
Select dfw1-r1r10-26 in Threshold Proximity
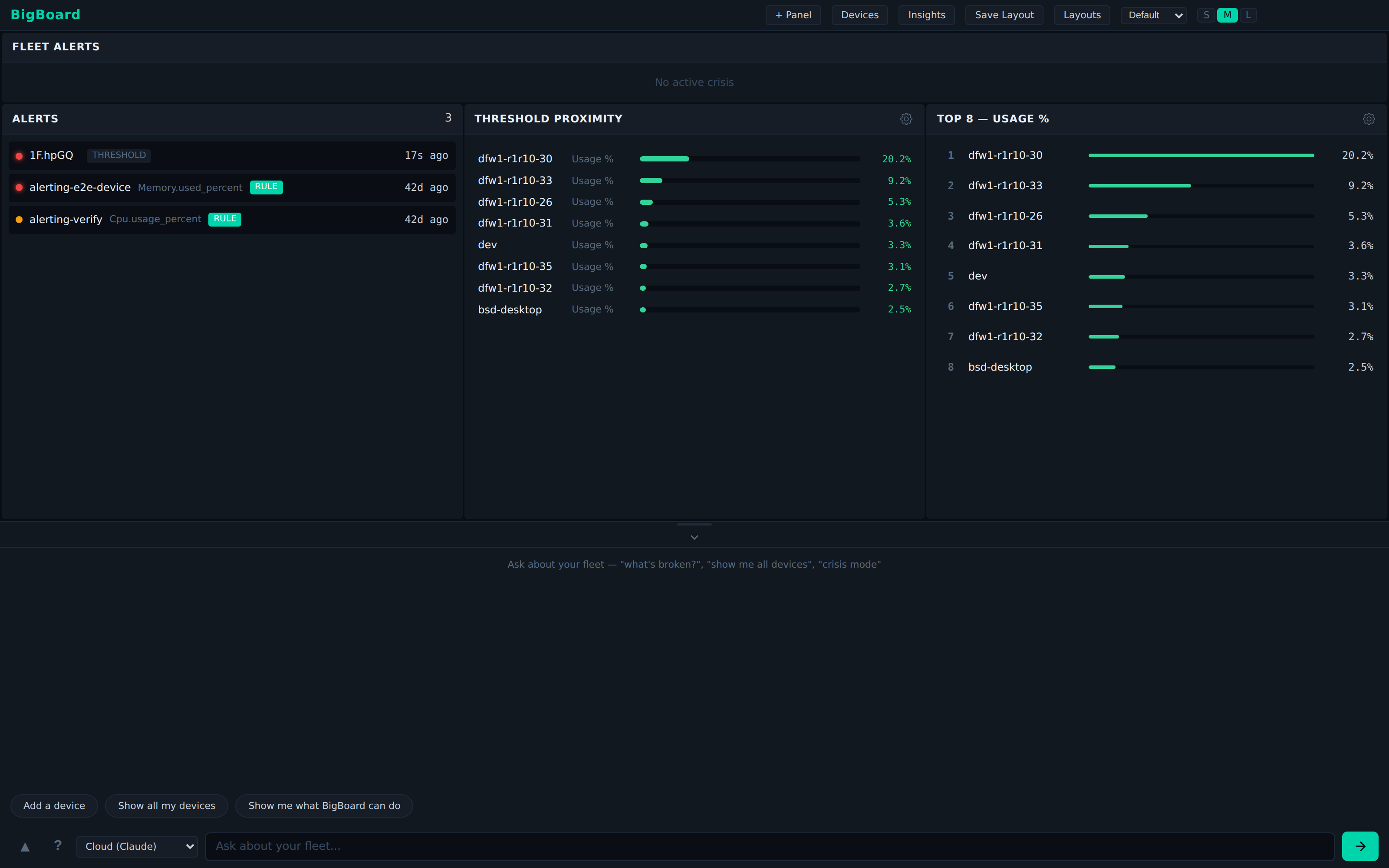pos(515,202)
